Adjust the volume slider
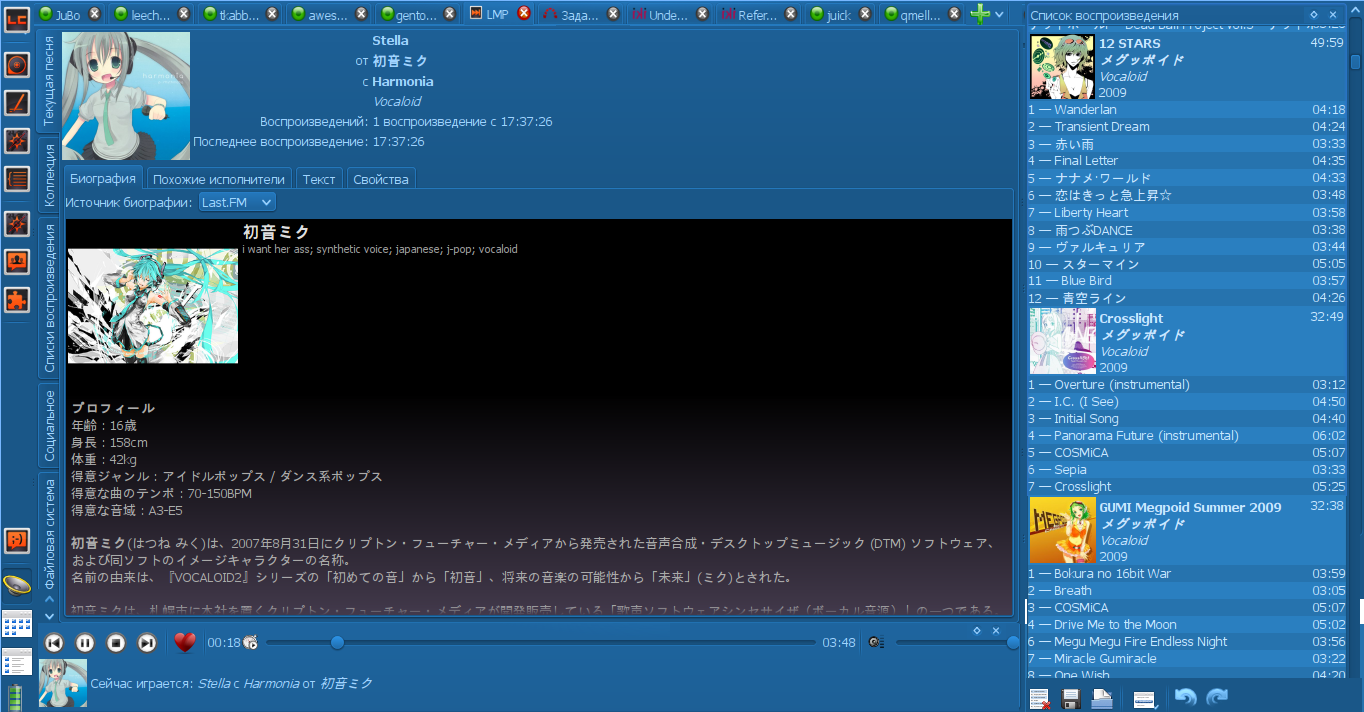 click(x=957, y=642)
